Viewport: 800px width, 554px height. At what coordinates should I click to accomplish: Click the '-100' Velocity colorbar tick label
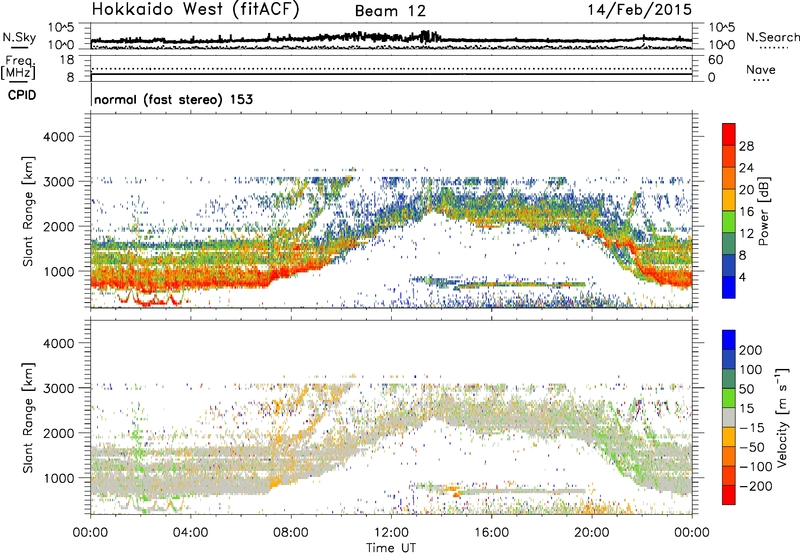click(x=755, y=466)
